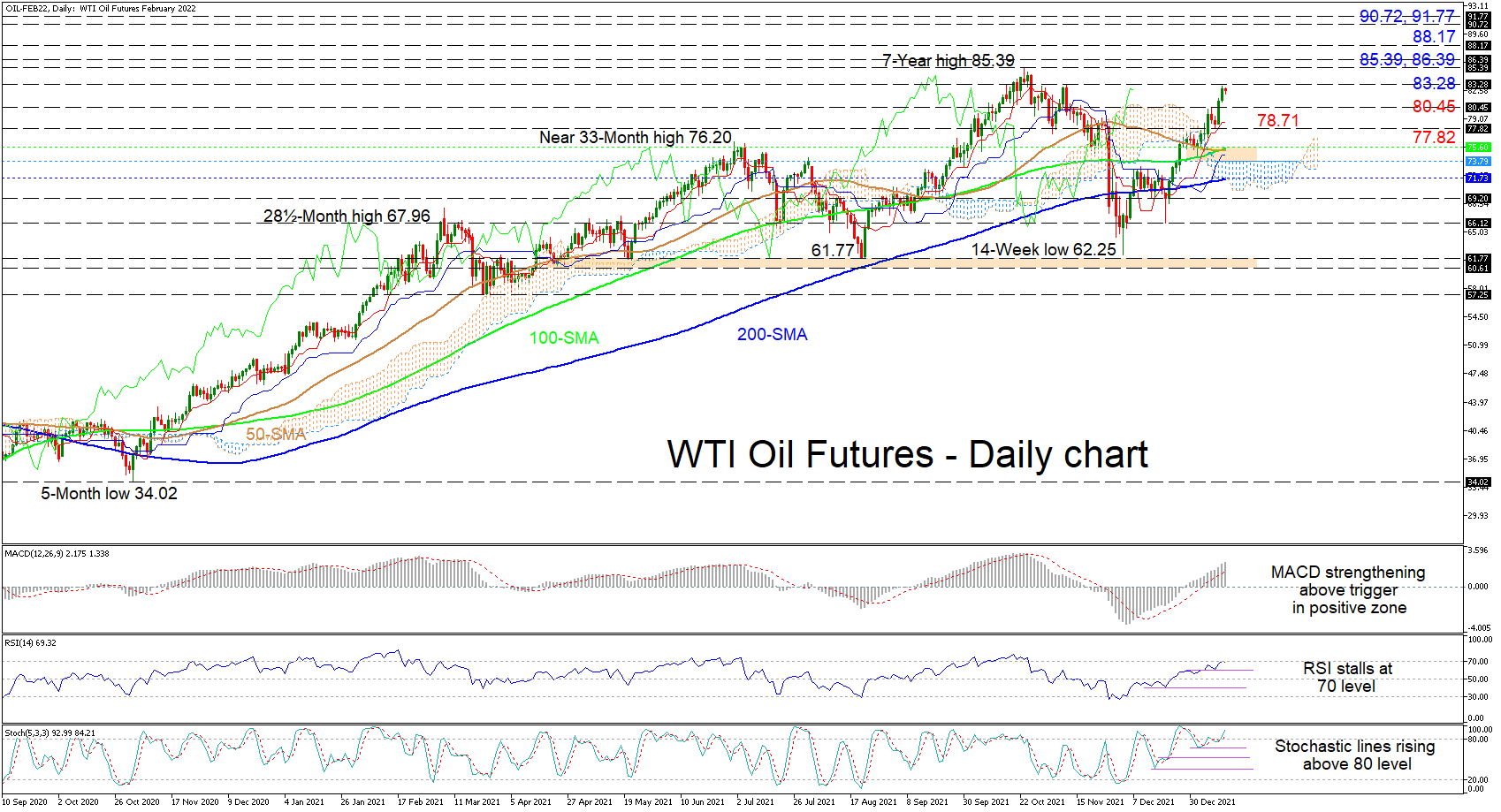This screenshot has width=1501, height=812.
Task: Click the '10 Sep 2020' date label
Action: pos(26,802)
